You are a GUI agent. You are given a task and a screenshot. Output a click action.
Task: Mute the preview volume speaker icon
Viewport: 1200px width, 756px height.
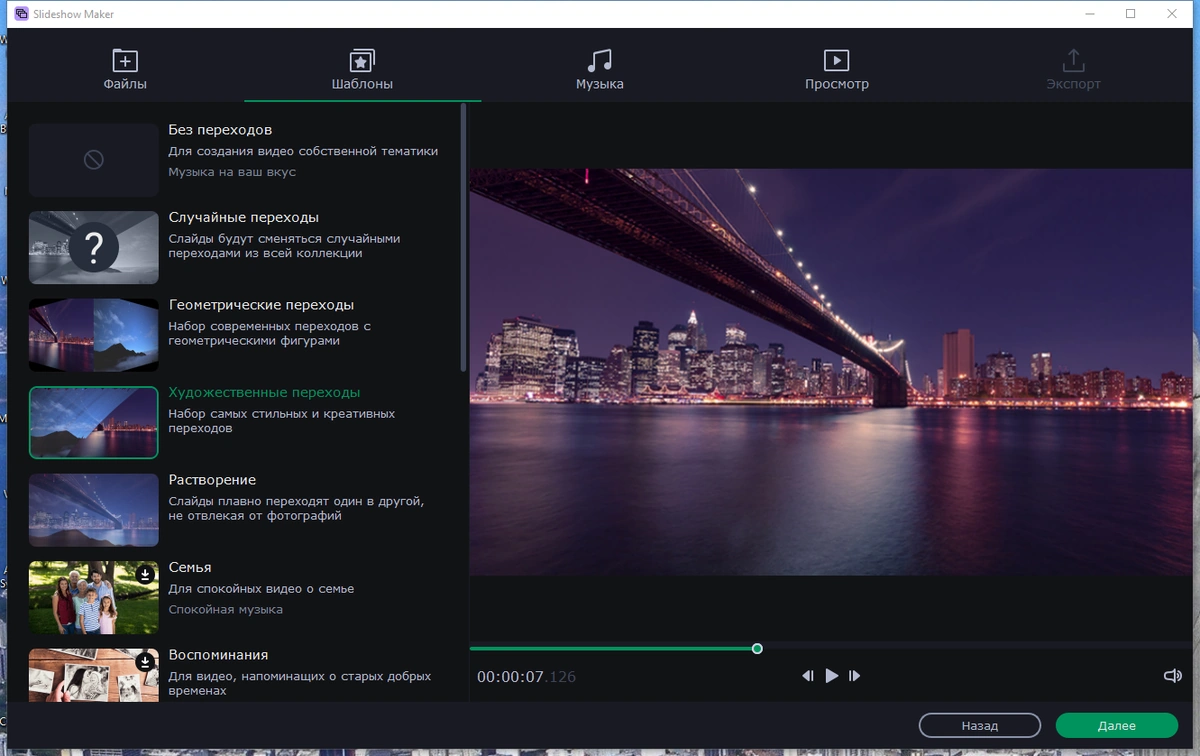tap(1173, 676)
